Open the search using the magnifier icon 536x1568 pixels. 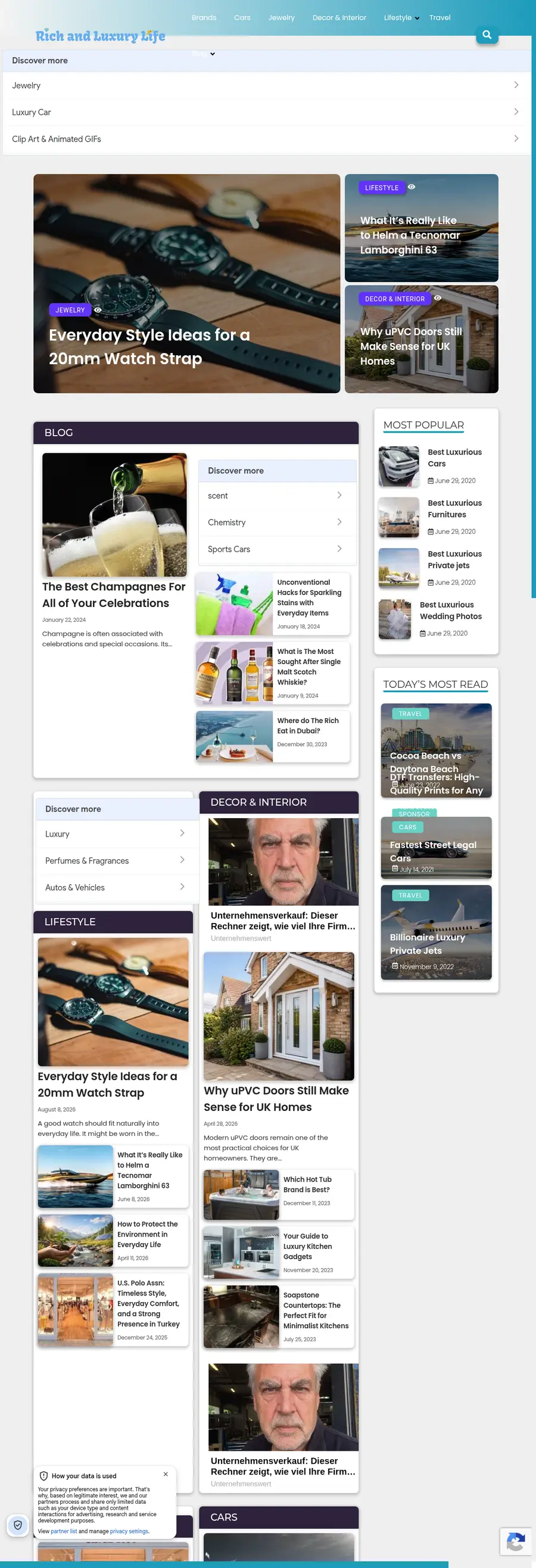pos(487,35)
